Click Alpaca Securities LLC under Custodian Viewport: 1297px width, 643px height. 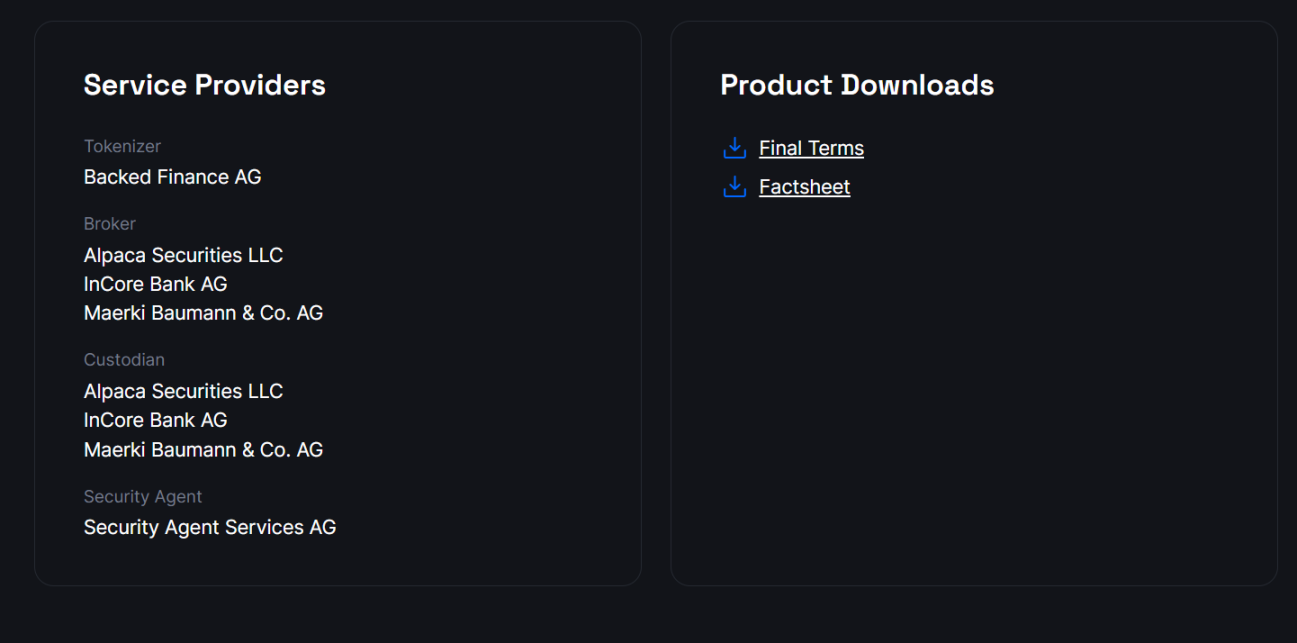click(x=183, y=391)
